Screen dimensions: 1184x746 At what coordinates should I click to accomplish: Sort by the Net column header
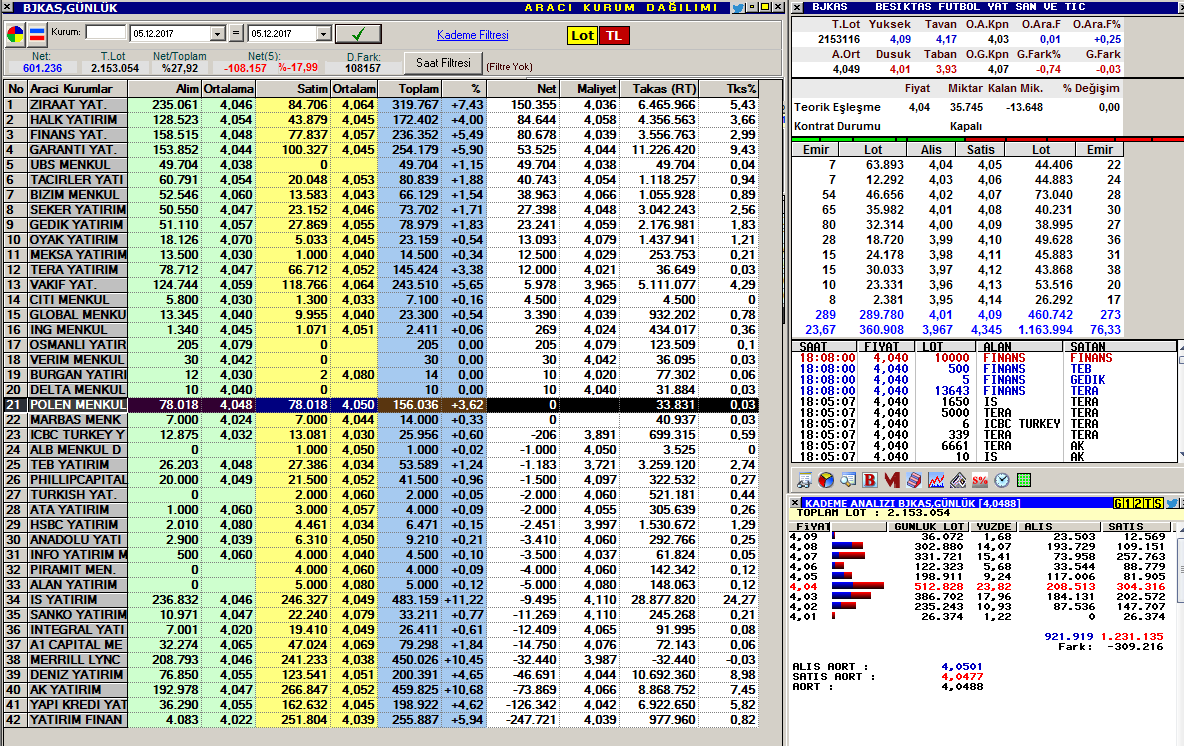[x=523, y=88]
